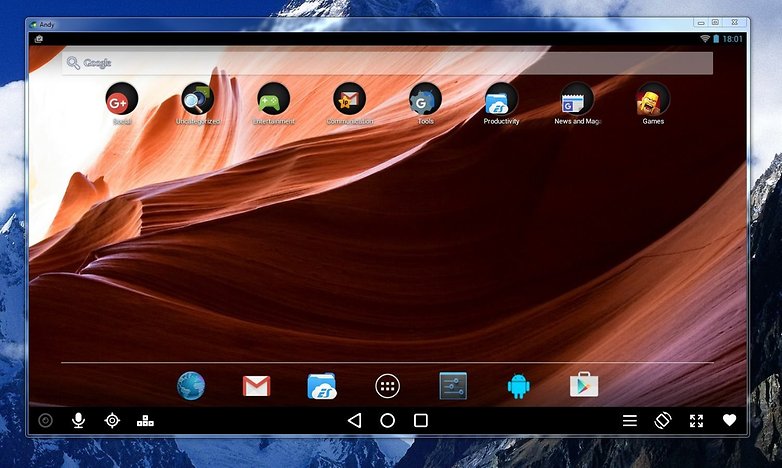Click the Wi-Fi status icon
Viewport: 782px width, 468px height.
705,38
